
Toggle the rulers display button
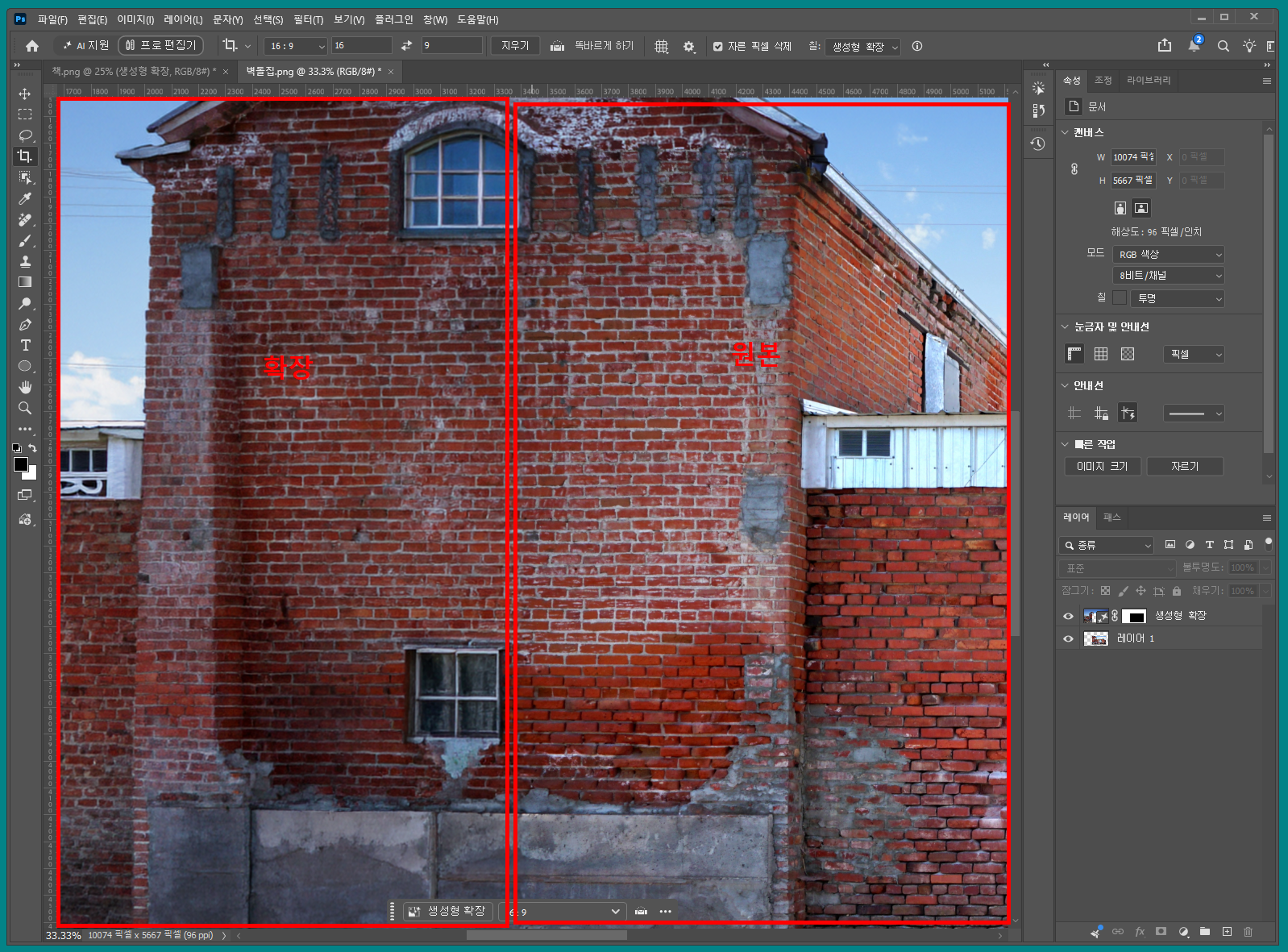[x=1074, y=354]
